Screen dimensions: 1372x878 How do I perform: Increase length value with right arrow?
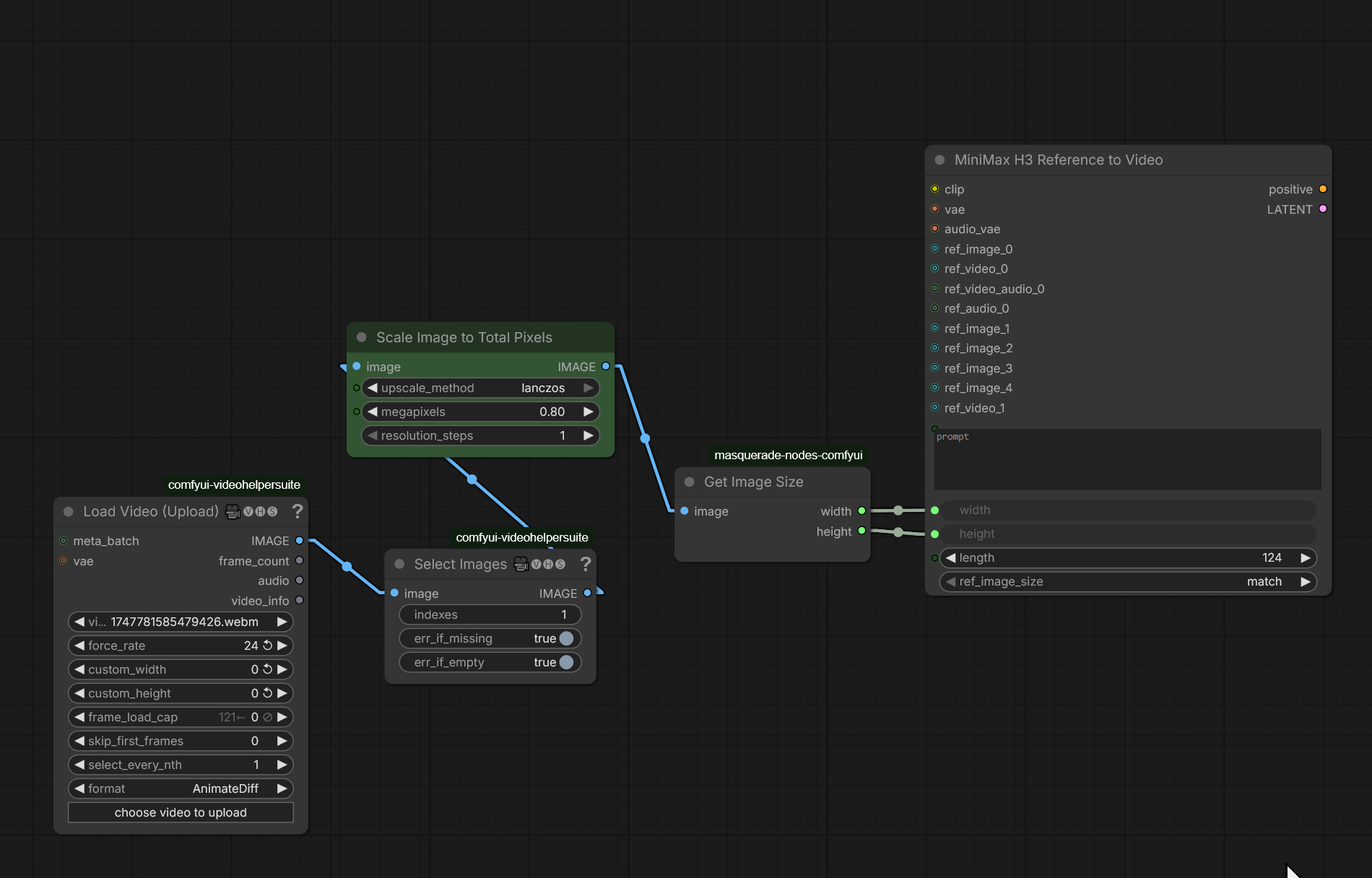point(1306,557)
